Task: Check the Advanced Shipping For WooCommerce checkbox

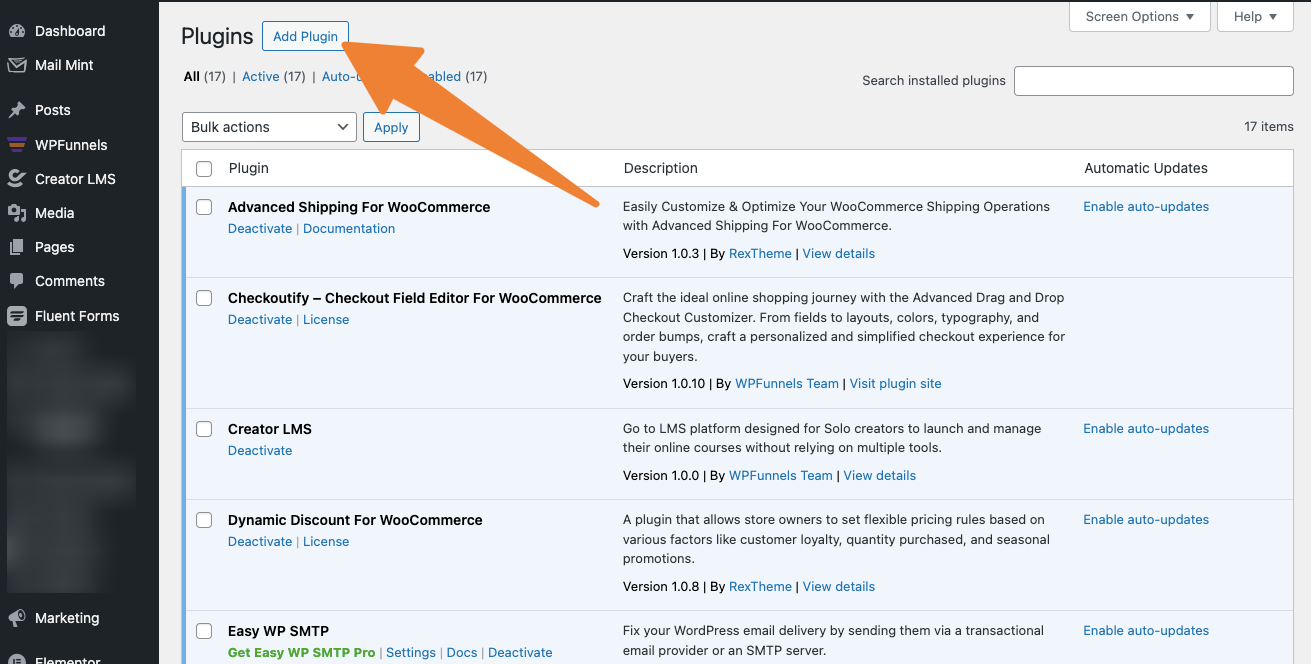Action: click(204, 207)
